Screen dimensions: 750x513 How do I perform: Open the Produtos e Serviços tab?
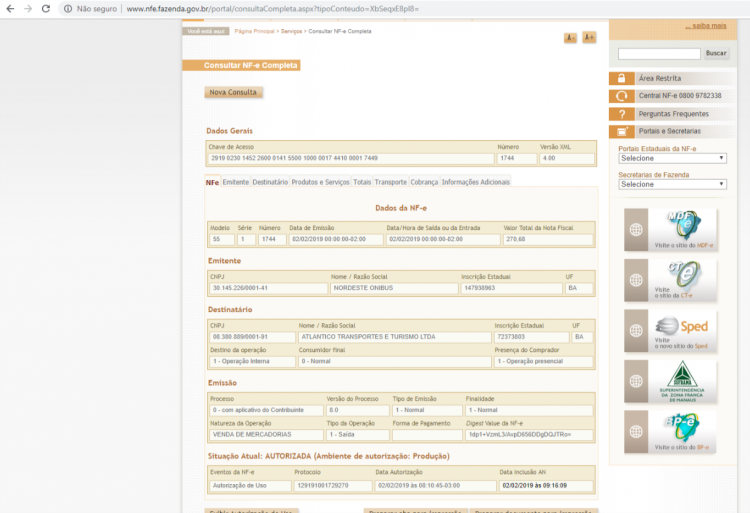320,182
